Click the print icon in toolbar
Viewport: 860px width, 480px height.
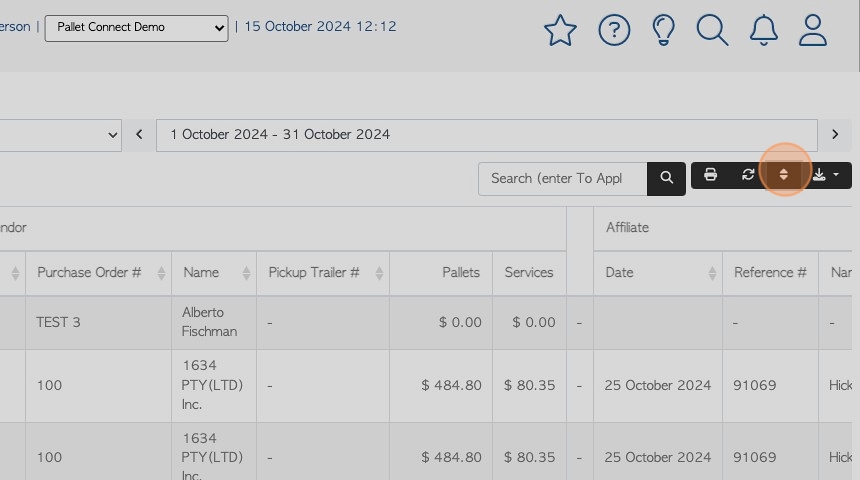(710, 175)
